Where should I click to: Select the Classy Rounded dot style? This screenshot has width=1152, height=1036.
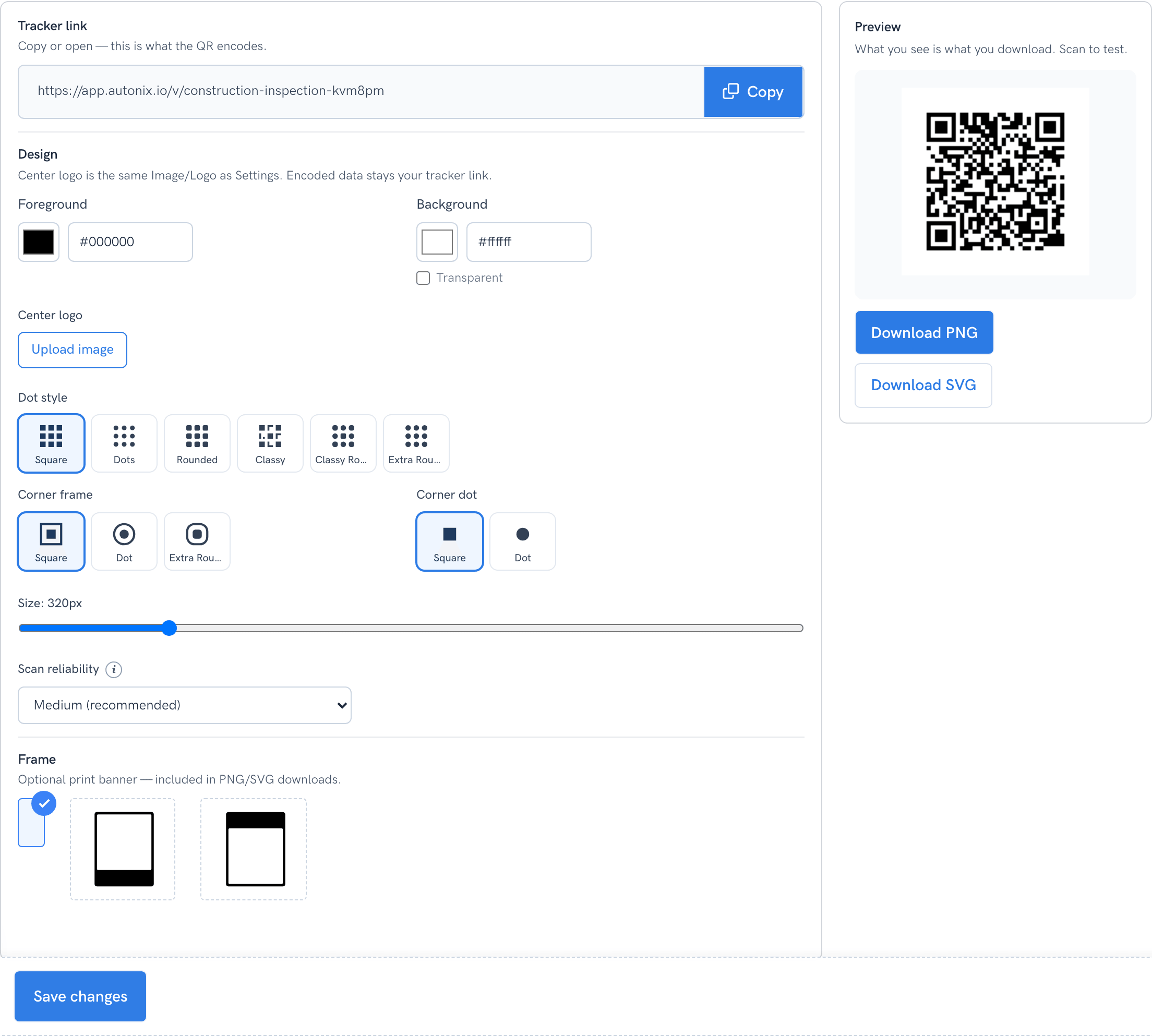pyautogui.click(x=343, y=443)
